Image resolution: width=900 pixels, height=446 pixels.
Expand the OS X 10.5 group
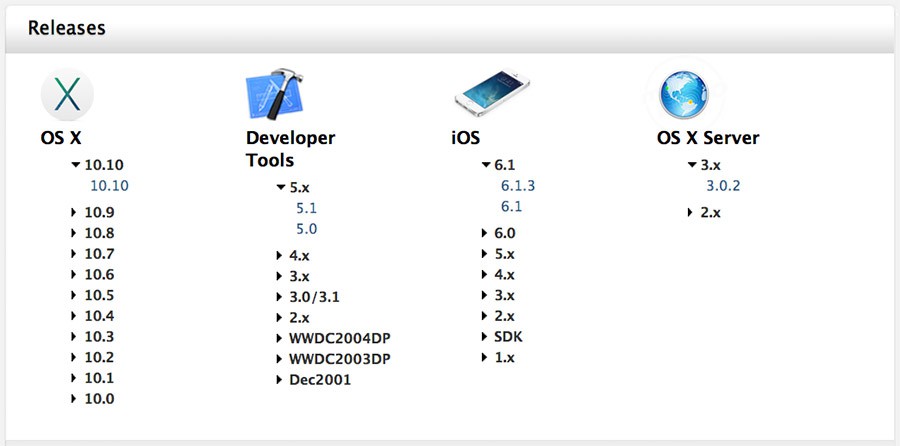(x=73, y=295)
